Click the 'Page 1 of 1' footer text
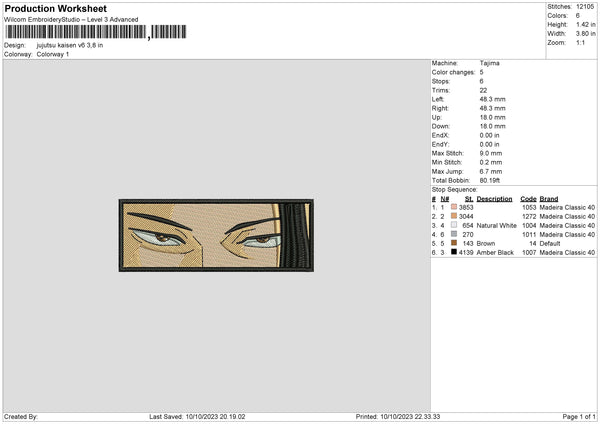 pyautogui.click(x=579, y=417)
